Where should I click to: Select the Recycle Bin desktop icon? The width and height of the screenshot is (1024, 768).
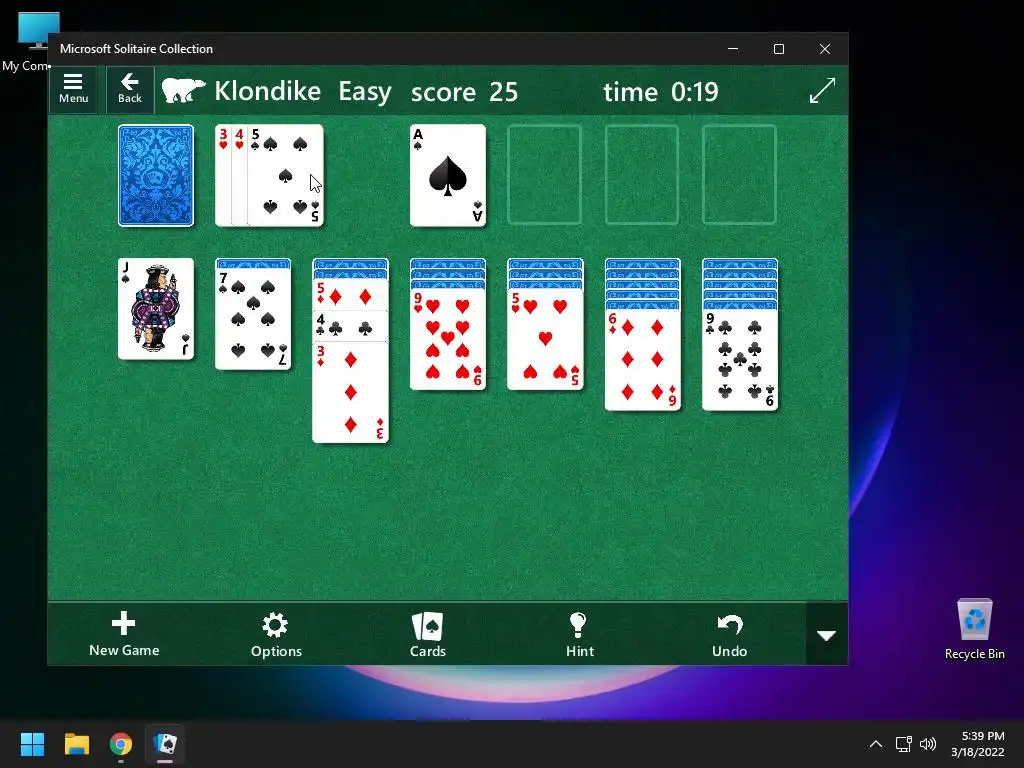point(974,629)
